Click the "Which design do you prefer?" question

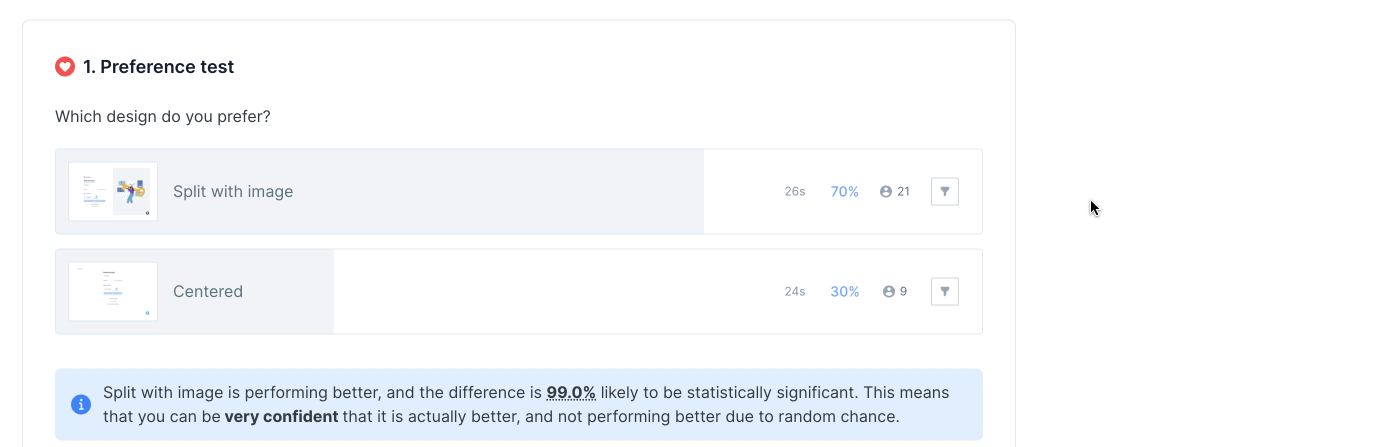[x=163, y=116]
